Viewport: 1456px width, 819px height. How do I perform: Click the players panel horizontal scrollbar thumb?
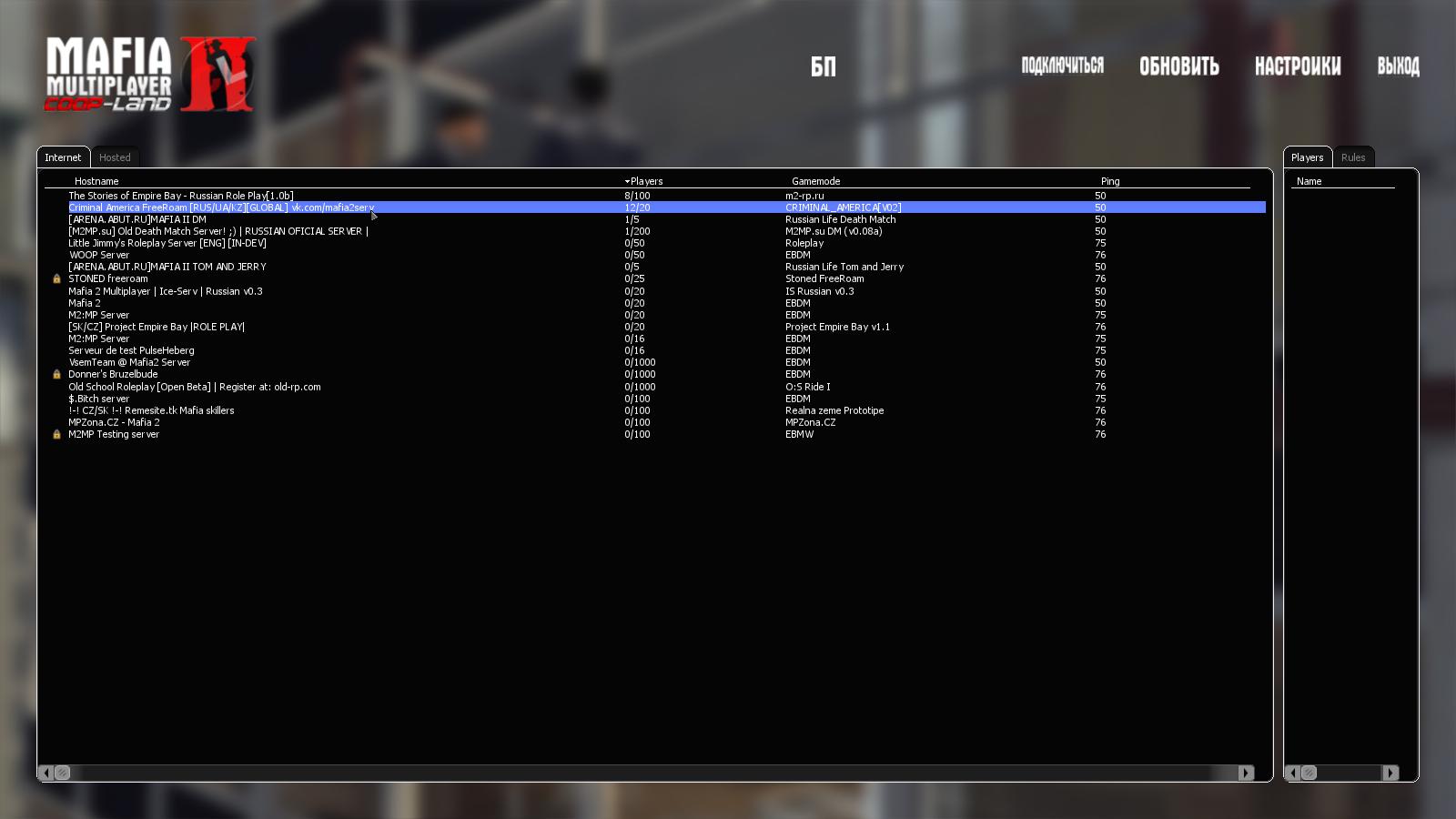1309,773
